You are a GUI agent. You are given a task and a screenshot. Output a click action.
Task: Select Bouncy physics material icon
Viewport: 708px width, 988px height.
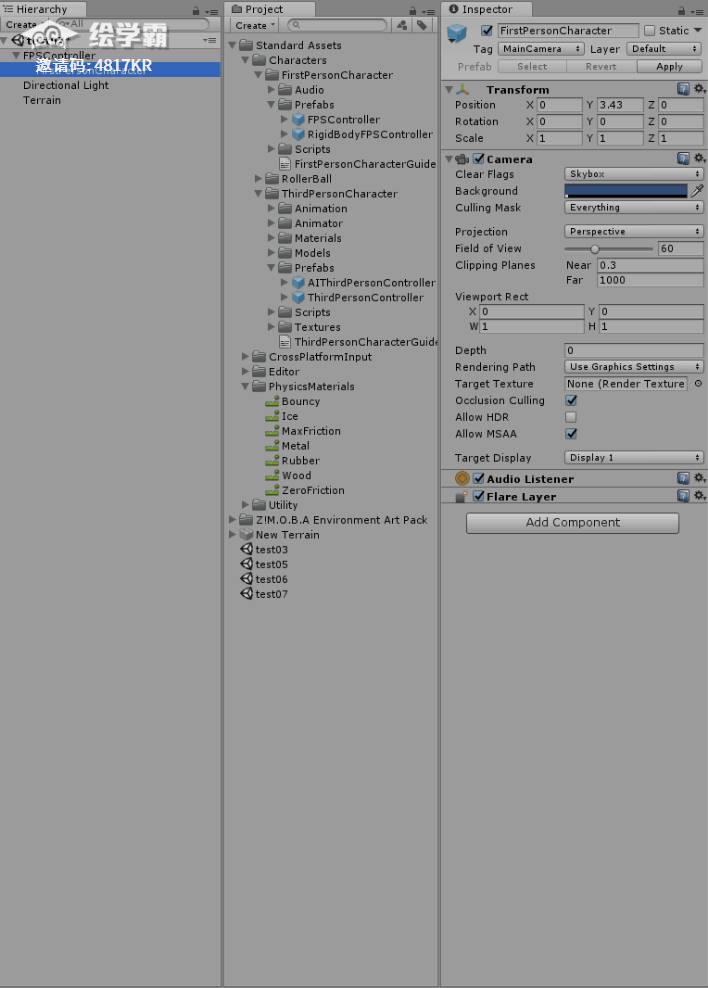coord(272,401)
